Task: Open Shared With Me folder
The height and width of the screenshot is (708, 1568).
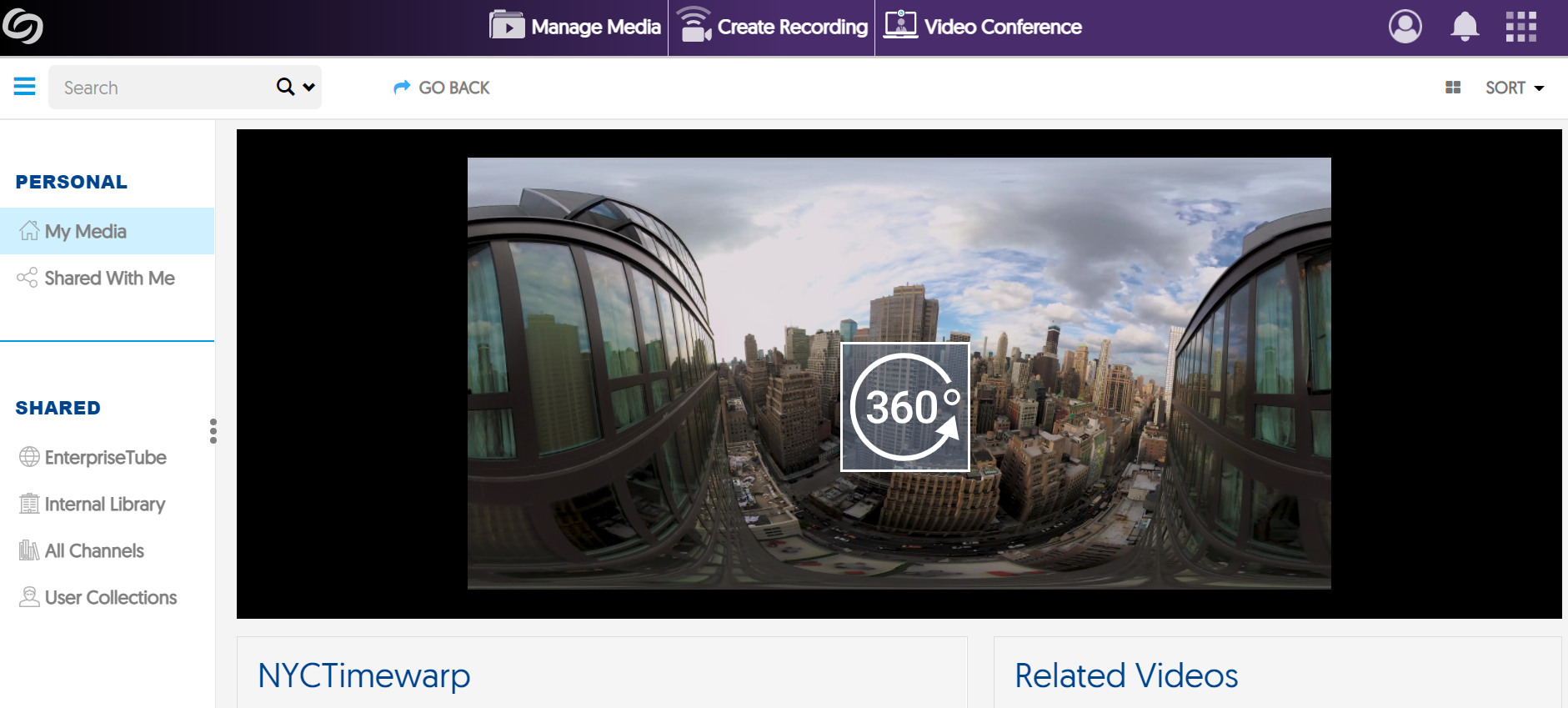Action: (x=109, y=278)
